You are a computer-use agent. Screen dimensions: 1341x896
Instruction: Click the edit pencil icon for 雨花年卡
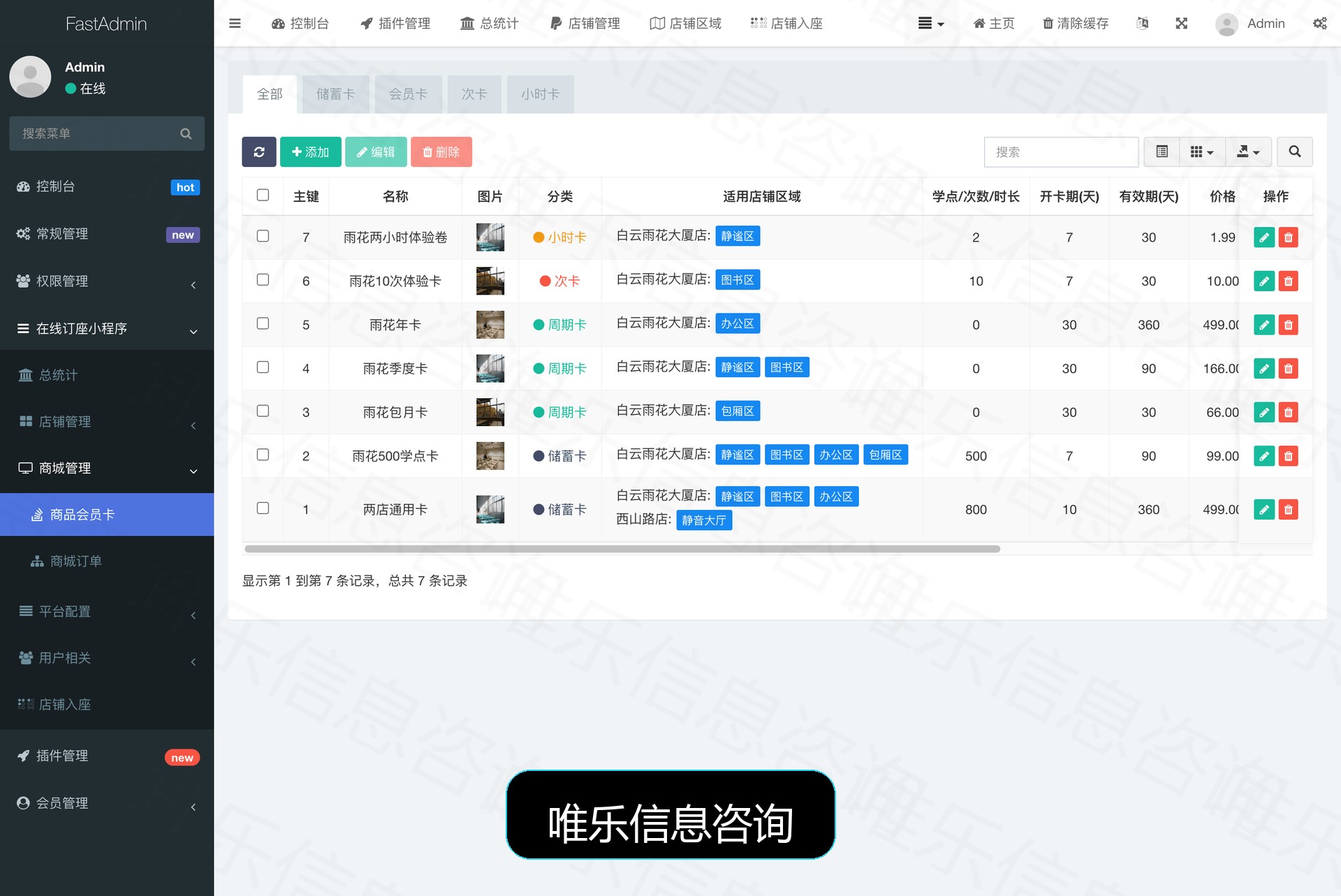pyautogui.click(x=1264, y=325)
